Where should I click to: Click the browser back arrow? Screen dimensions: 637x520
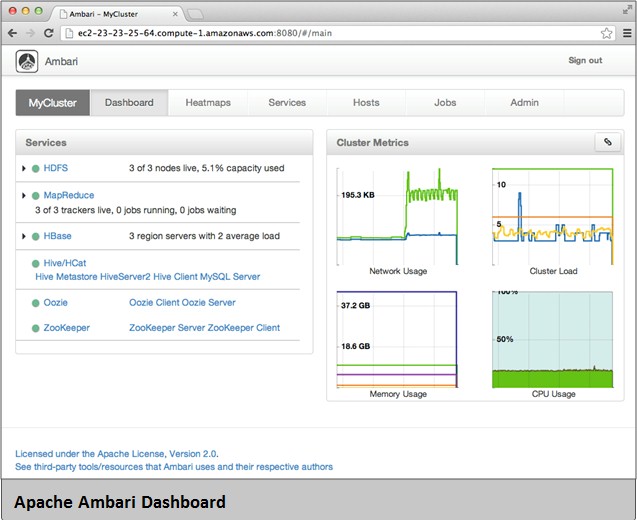(12, 33)
